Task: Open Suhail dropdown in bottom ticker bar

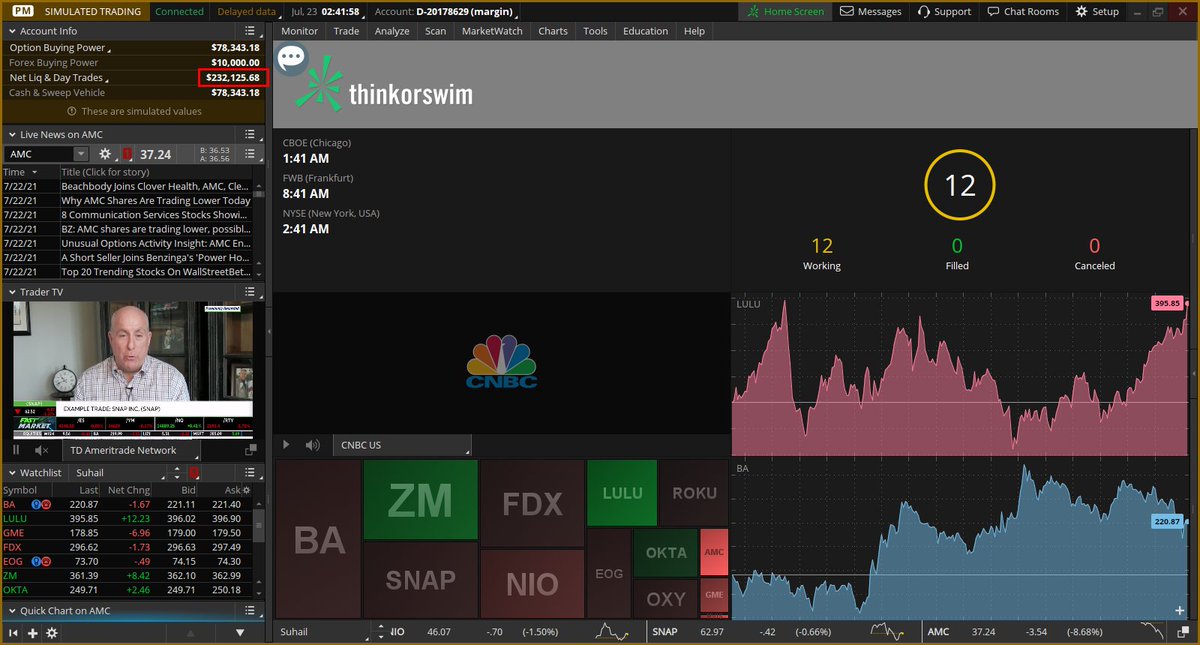Action: pyautogui.click(x=324, y=632)
